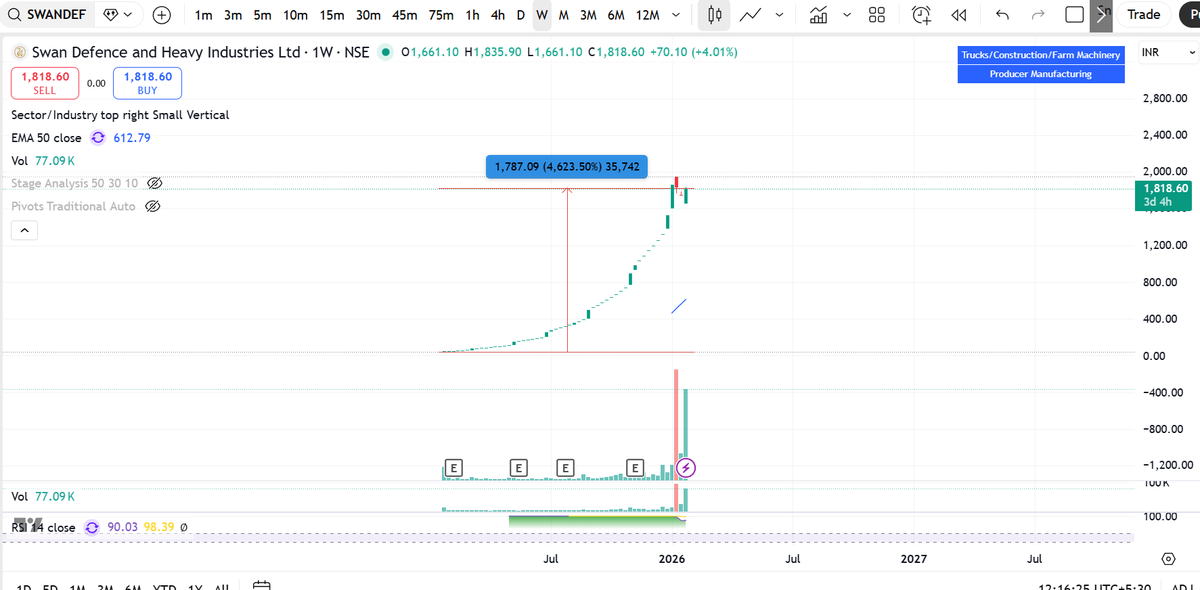1200x590 pixels.
Task: Select the RSI 14 close legend
Action: [x=43, y=527]
